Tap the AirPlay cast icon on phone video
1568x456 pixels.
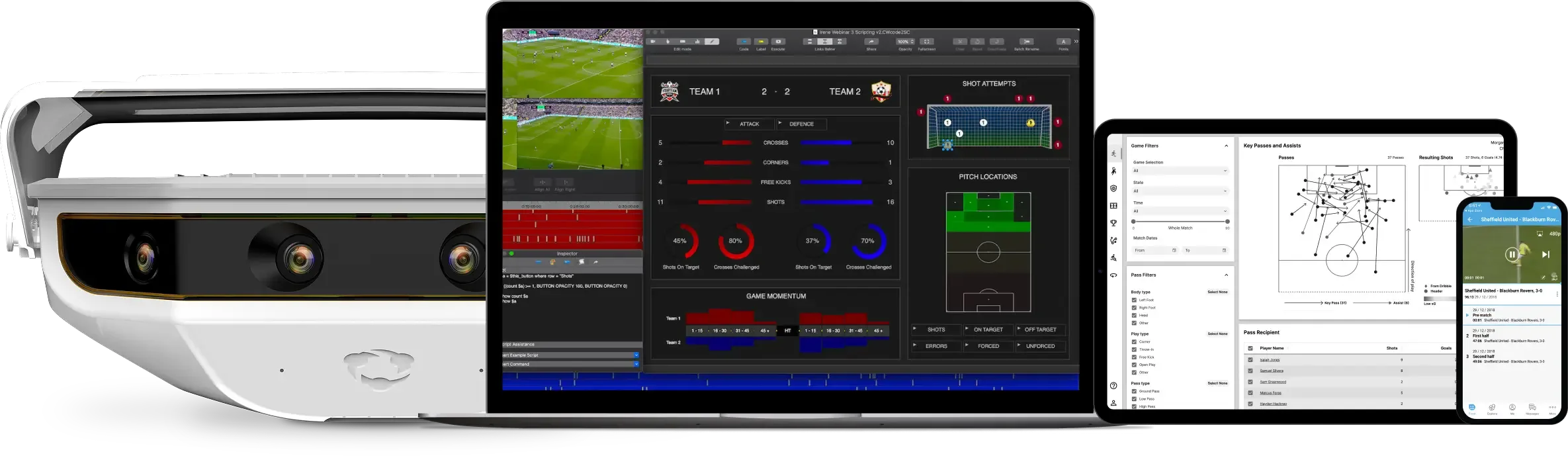pos(1540,234)
